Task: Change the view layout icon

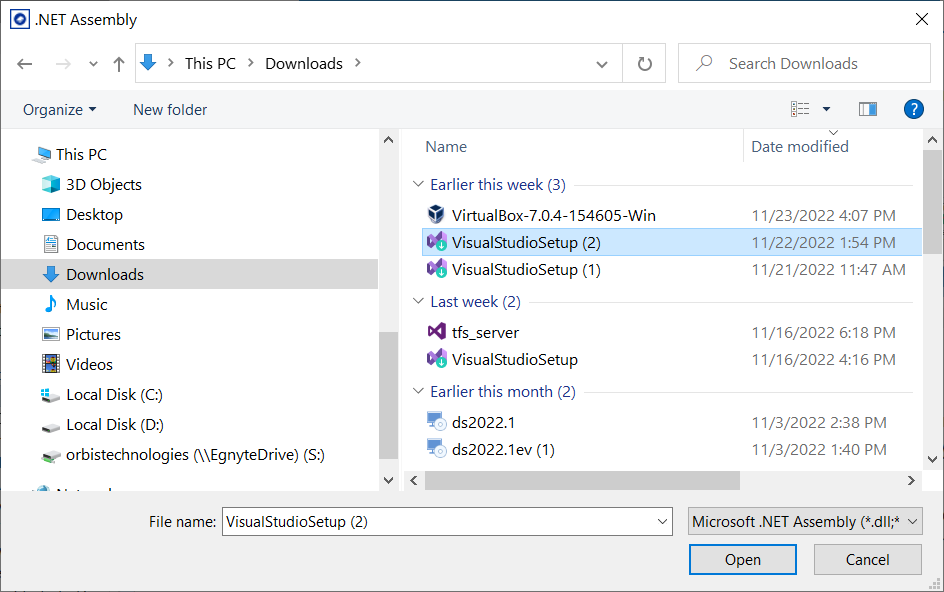Action: click(800, 109)
